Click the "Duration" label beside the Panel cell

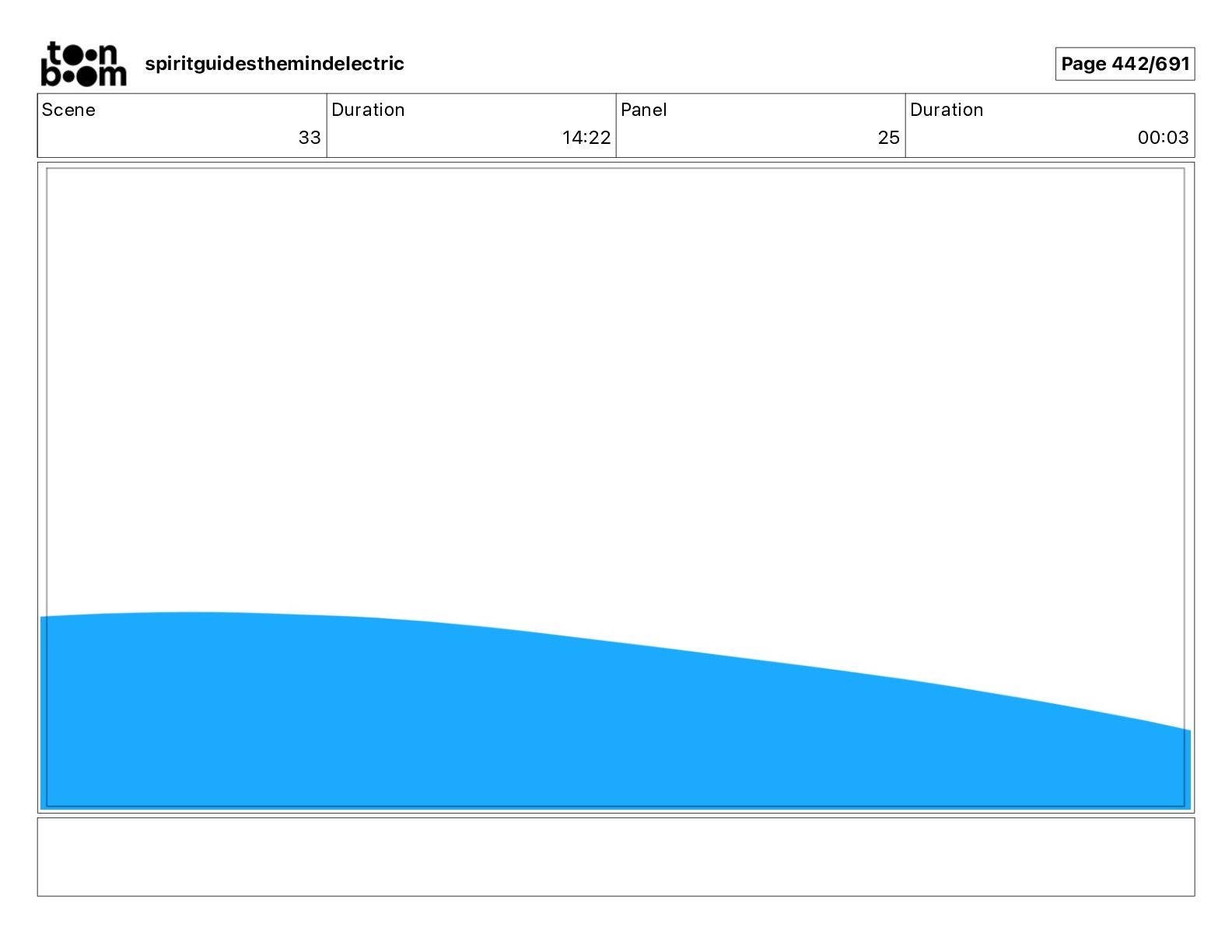[947, 110]
